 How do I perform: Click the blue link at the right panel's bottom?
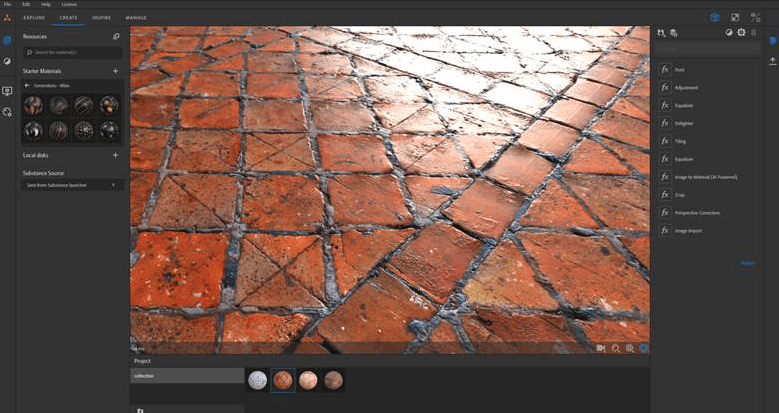pos(748,263)
